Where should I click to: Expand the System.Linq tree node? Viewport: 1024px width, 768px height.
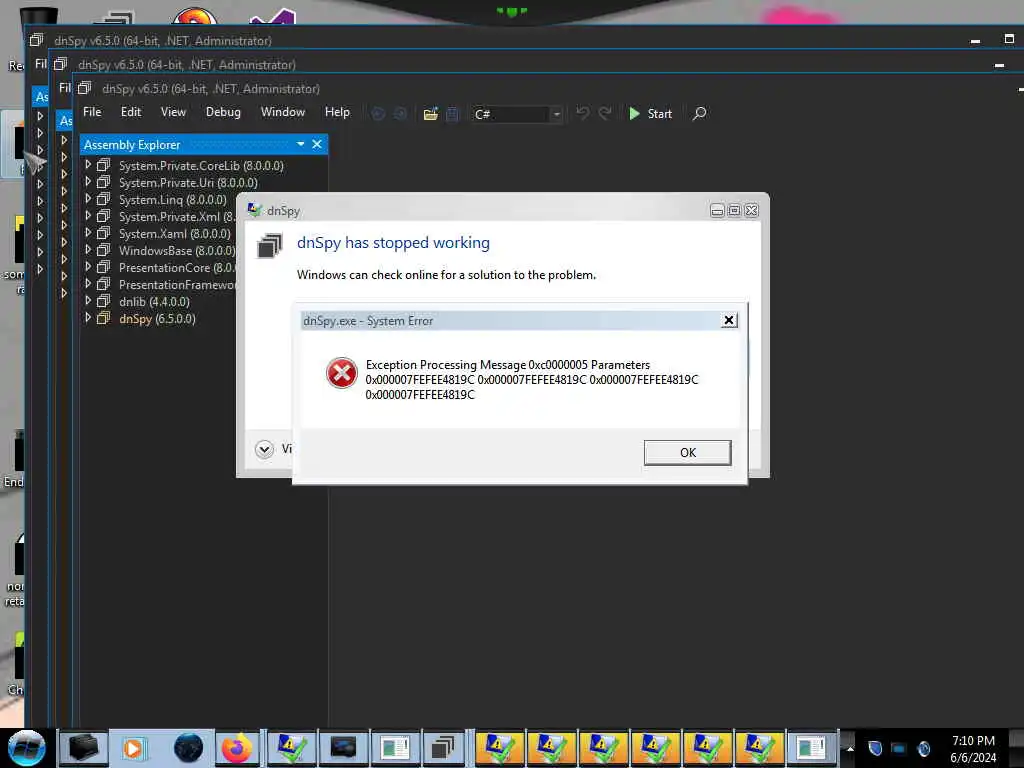pyautogui.click(x=88, y=199)
